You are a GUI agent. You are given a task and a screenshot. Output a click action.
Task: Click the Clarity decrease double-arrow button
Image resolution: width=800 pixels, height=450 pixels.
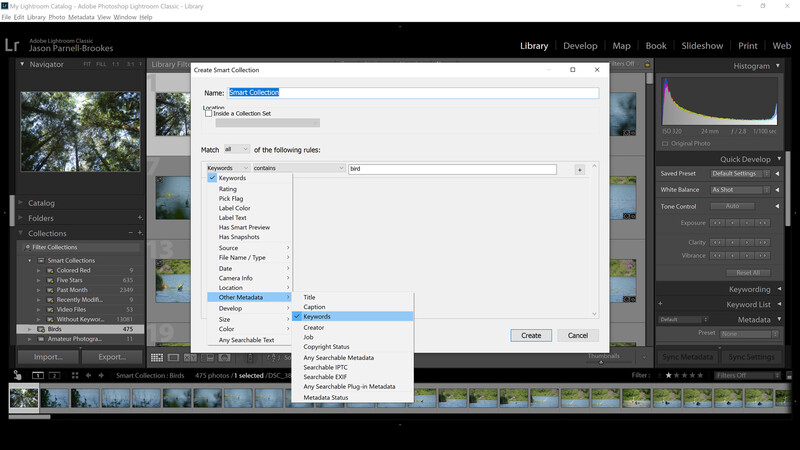click(x=717, y=242)
